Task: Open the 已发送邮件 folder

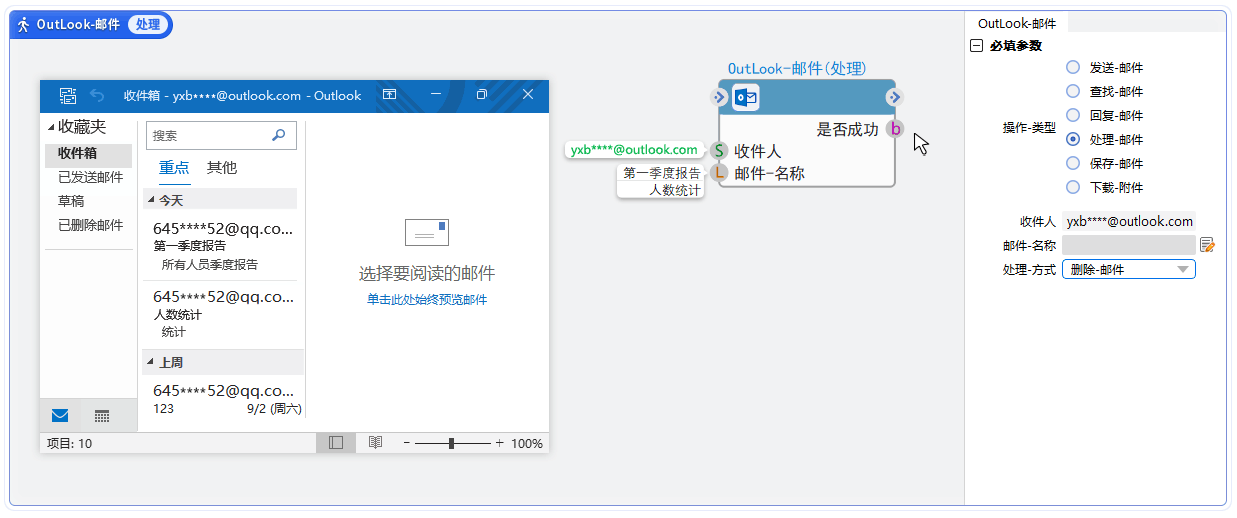Action: click(x=90, y=177)
